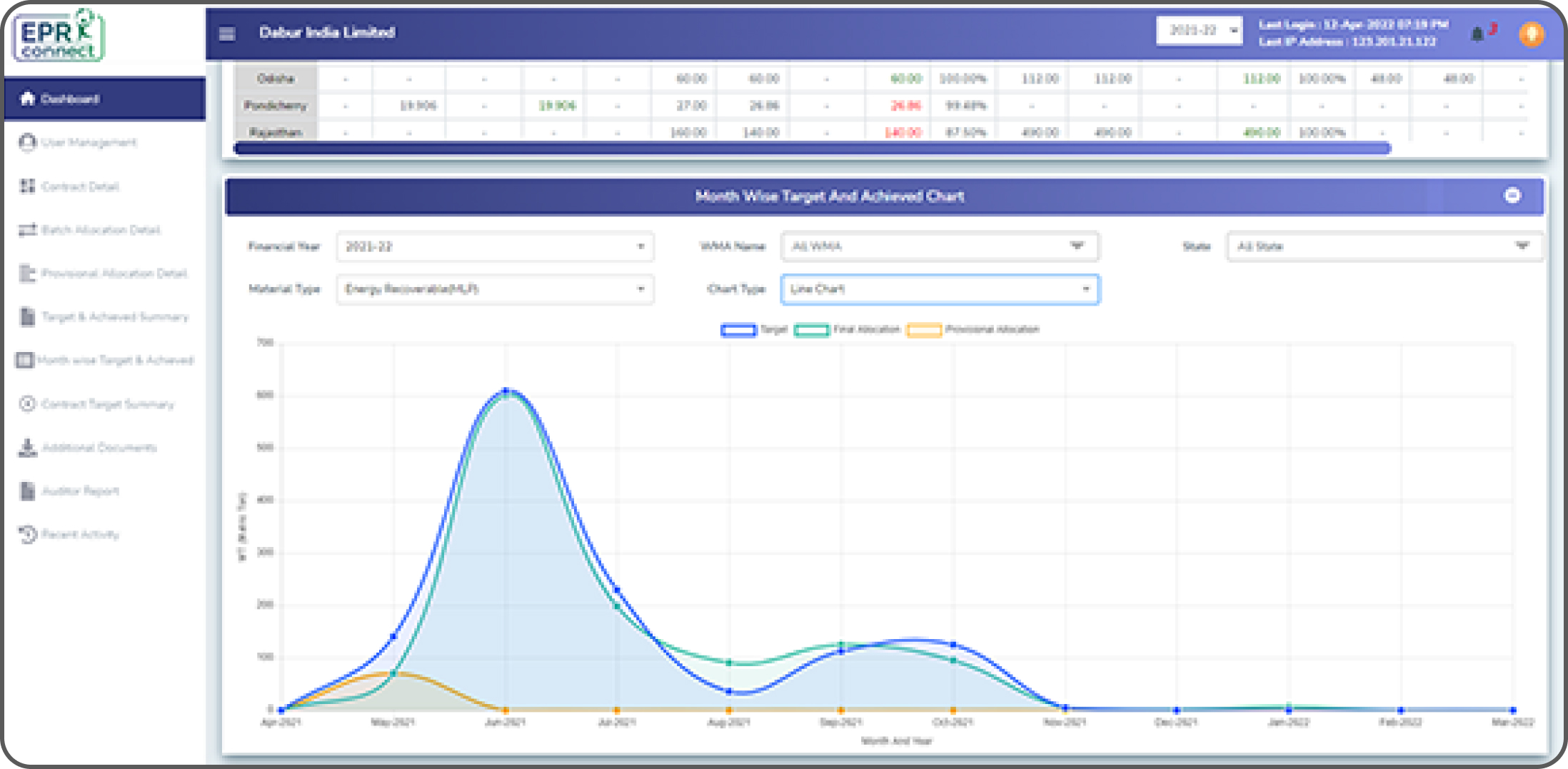
Task: Click the table's horizontal scrollbar
Action: click(x=813, y=149)
